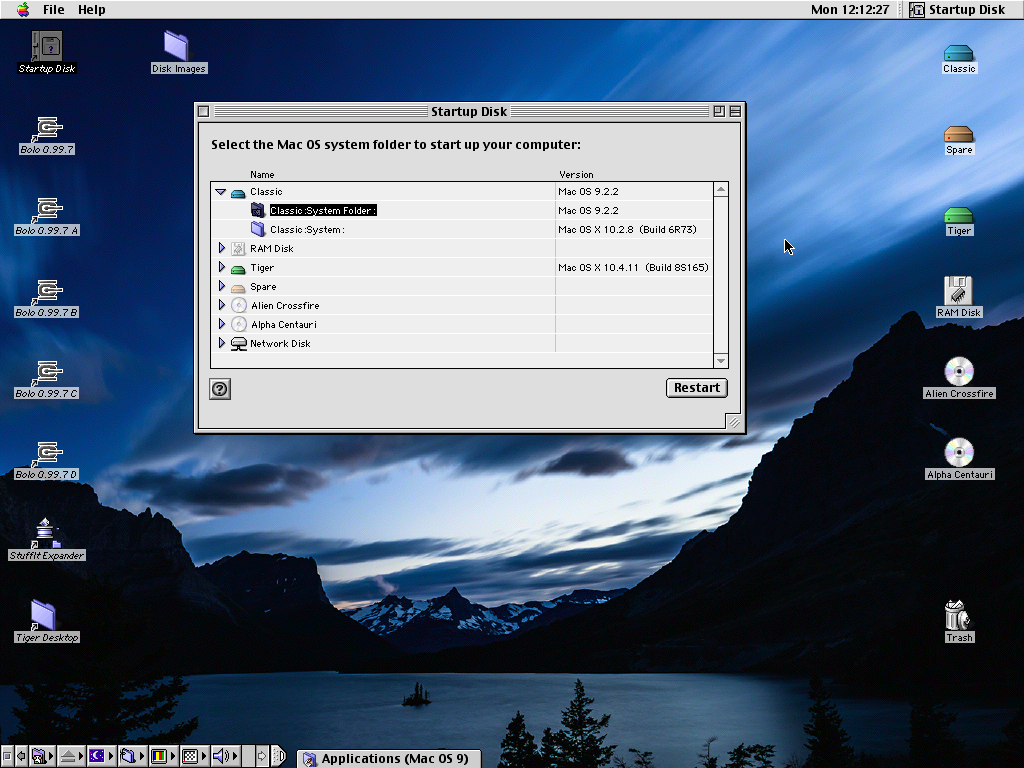The height and width of the screenshot is (768, 1024).
Task: Select the Bolo 0.99.7 B desktop alias
Action: [x=46, y=292]
